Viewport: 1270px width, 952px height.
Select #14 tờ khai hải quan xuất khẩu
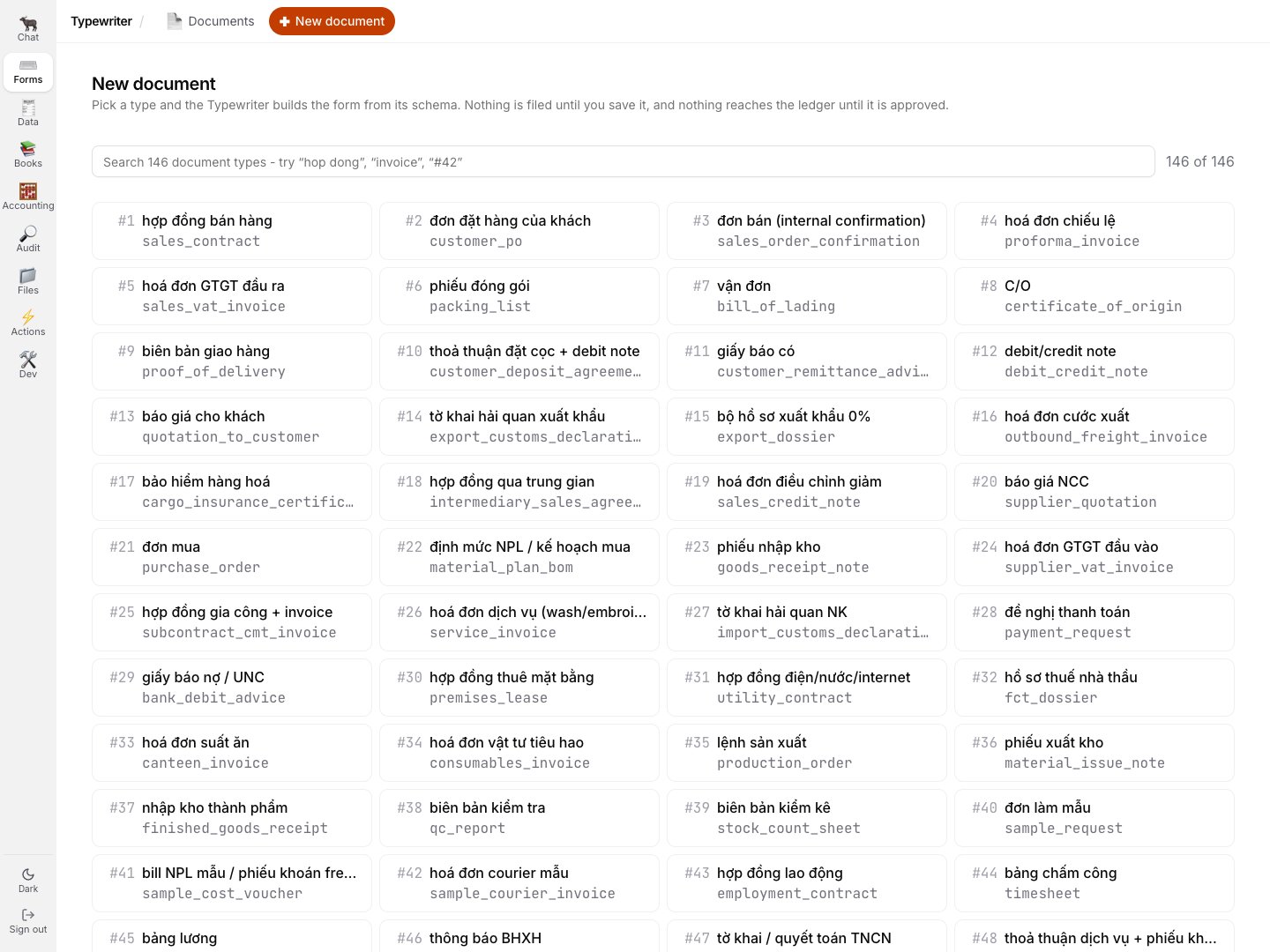(519, 427)
